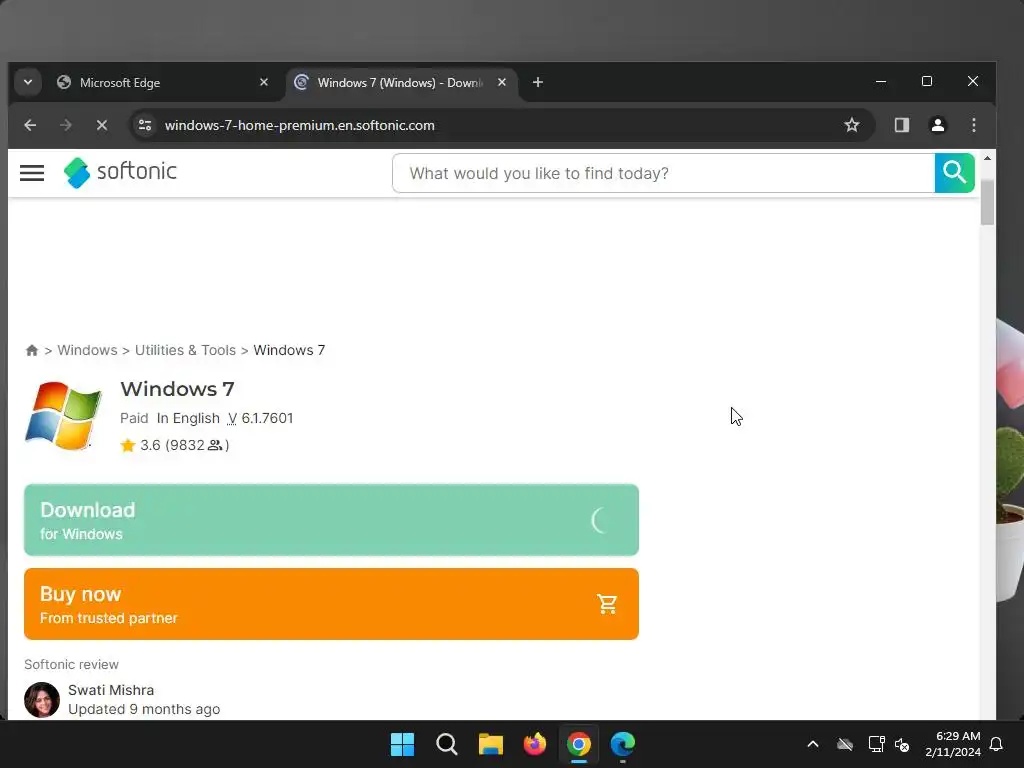Image resolution: width=1024 pixels, height=768 pixels.
Task: Open the Chrome profile menu
Action: 938,125
